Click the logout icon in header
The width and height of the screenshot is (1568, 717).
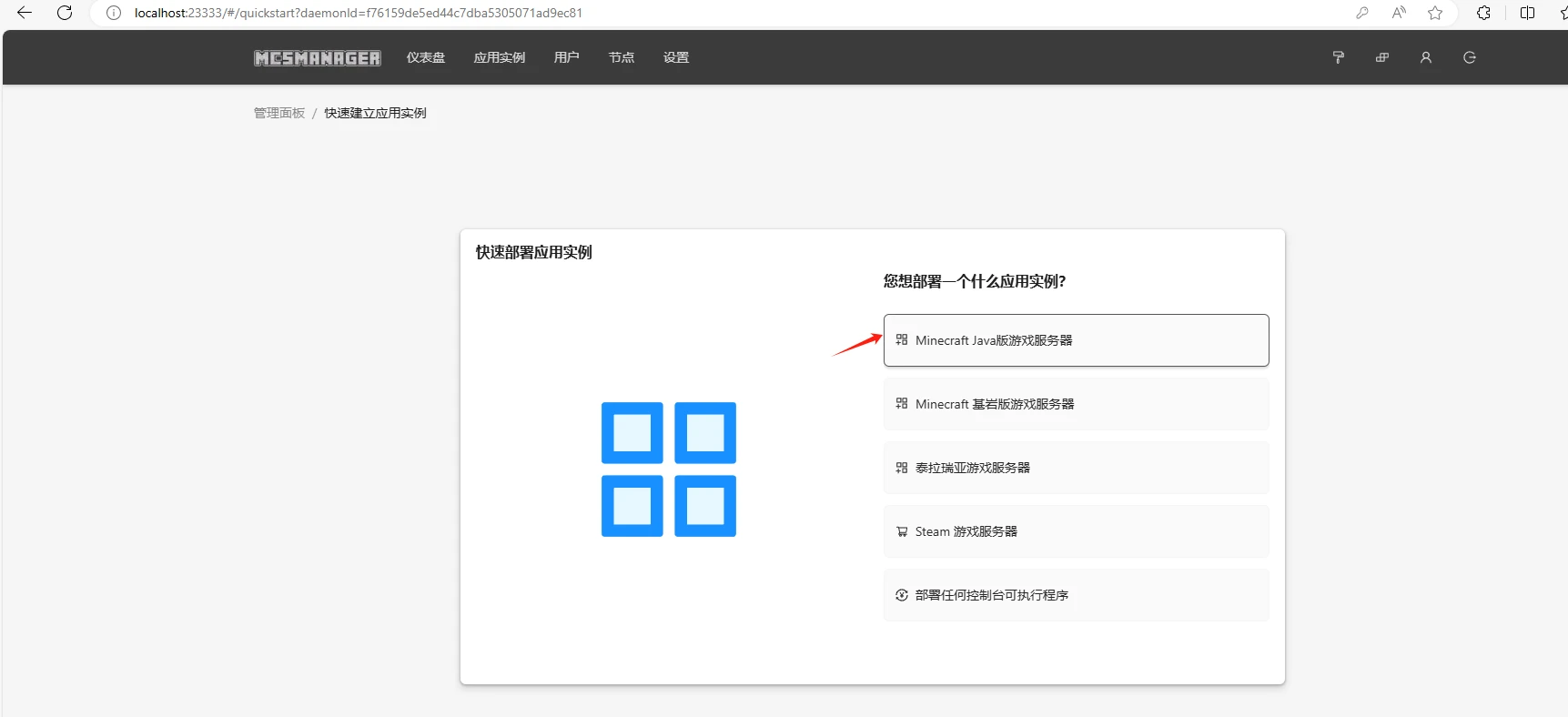[x=1469, y=57]
